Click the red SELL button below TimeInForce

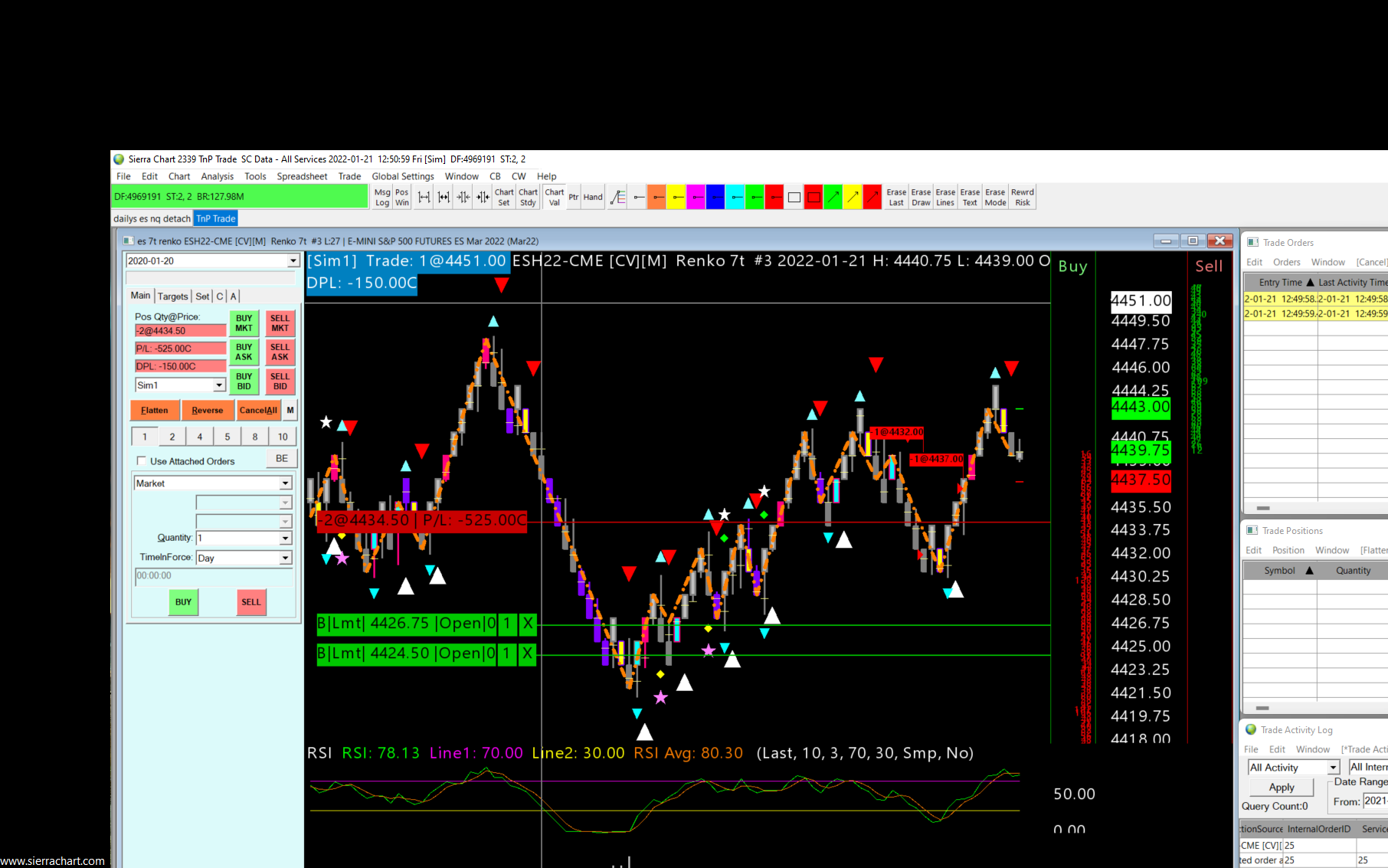251,602
